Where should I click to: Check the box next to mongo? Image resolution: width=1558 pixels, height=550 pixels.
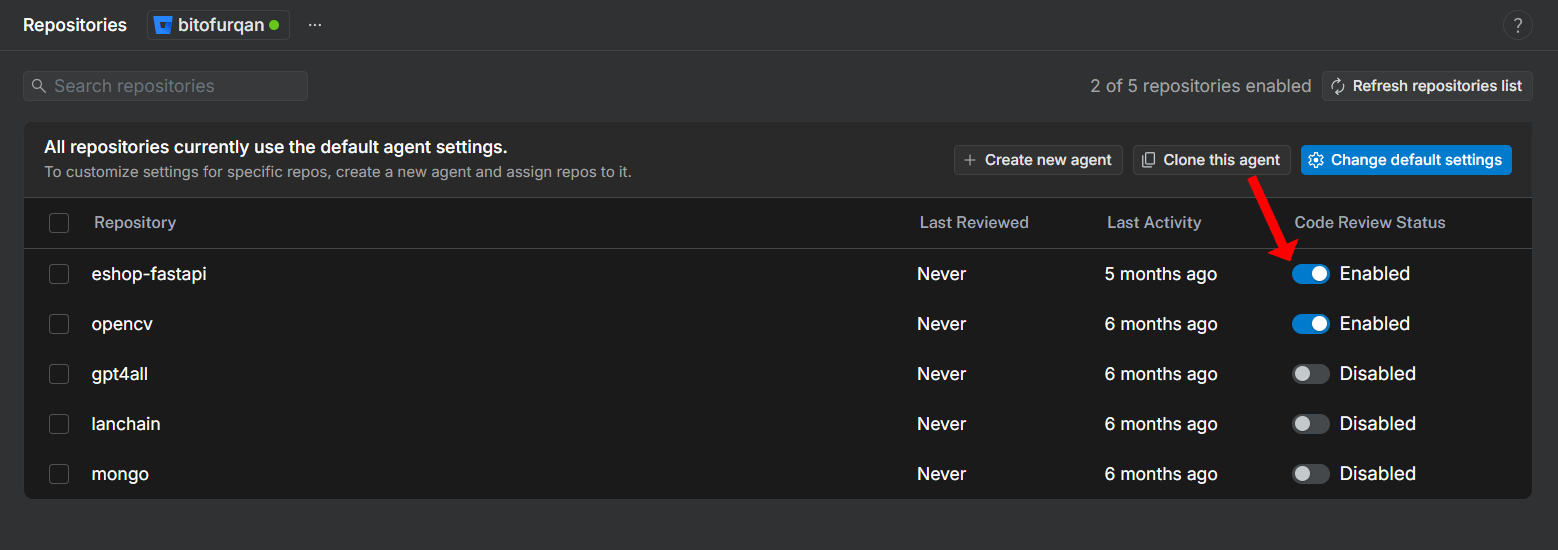59,474
